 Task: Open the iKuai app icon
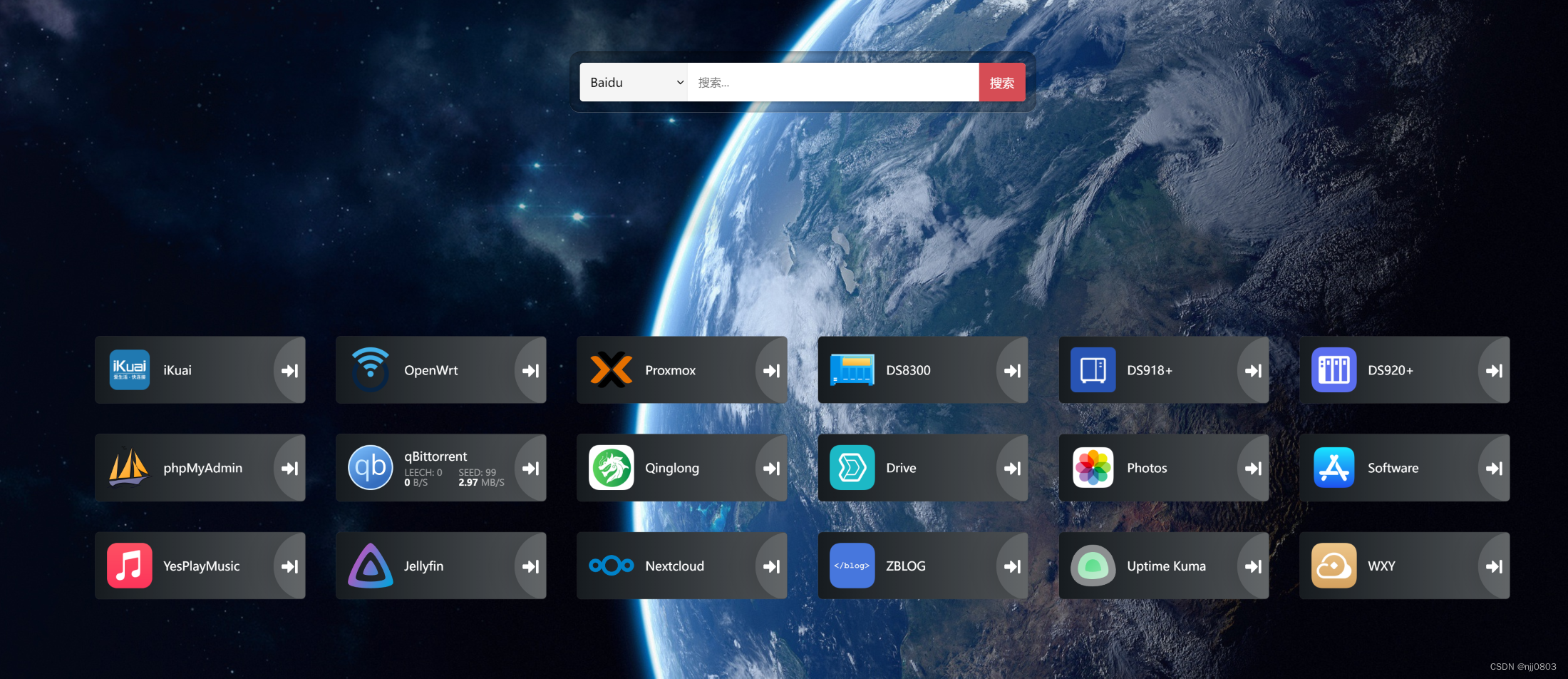point(130,370)
